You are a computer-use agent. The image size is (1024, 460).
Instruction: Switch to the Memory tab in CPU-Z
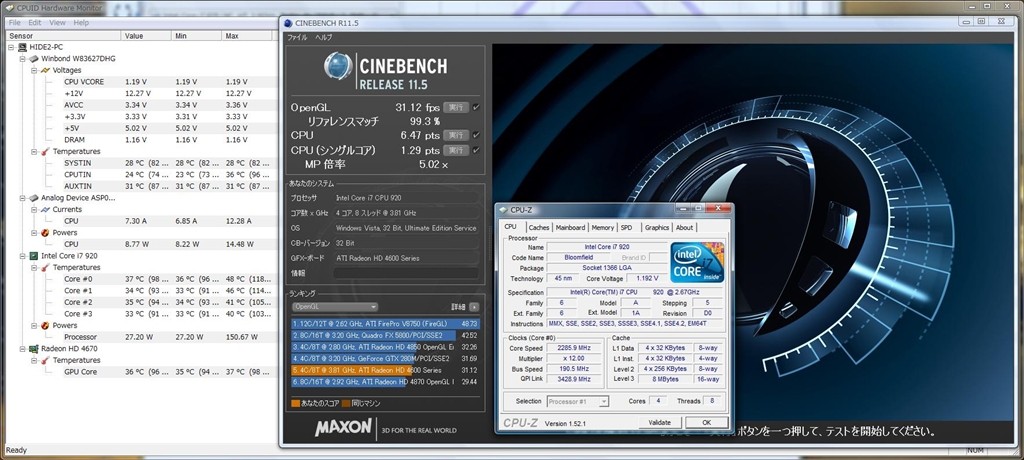click(602, 227)
